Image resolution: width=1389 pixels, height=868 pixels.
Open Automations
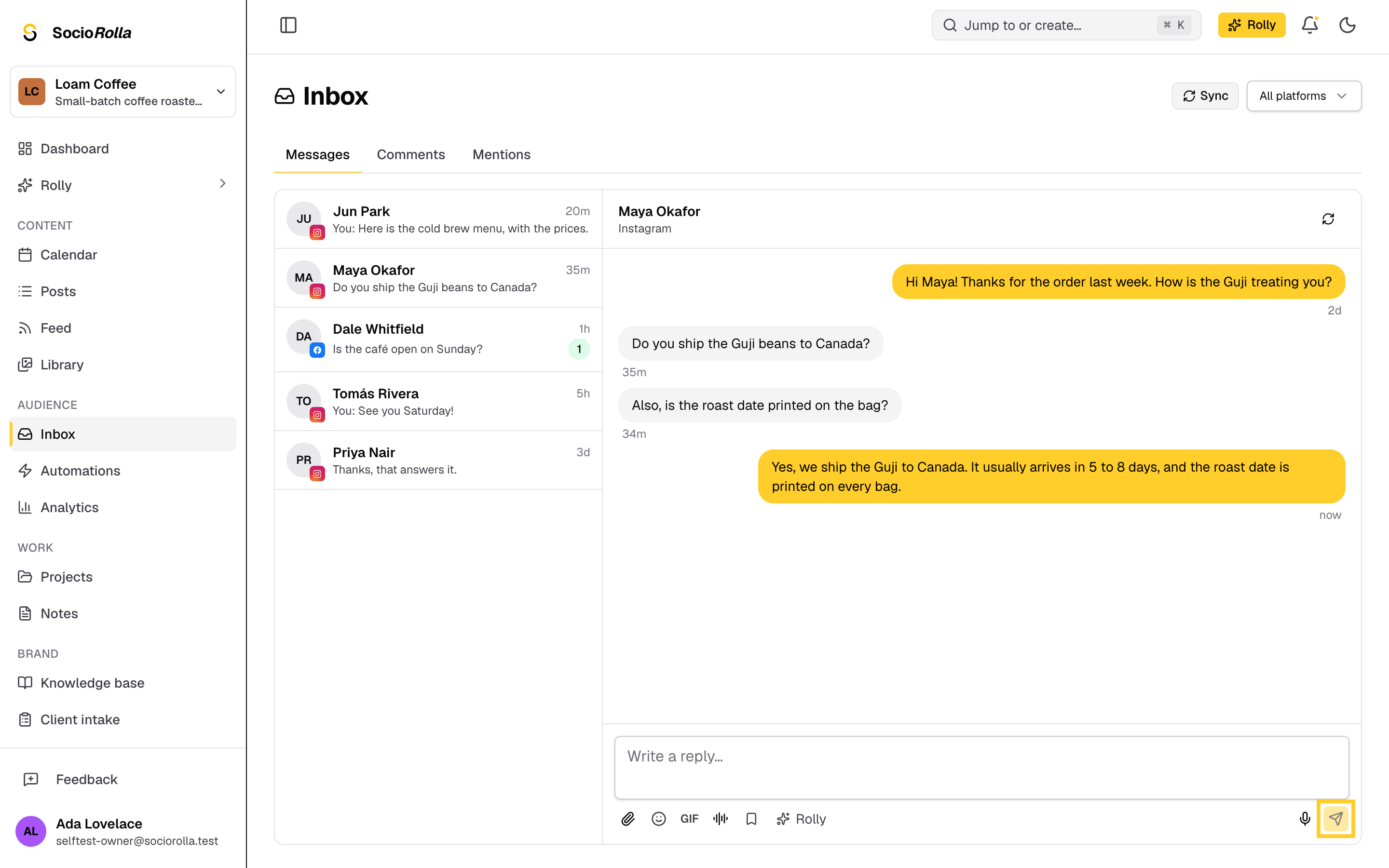pos(123,471)
